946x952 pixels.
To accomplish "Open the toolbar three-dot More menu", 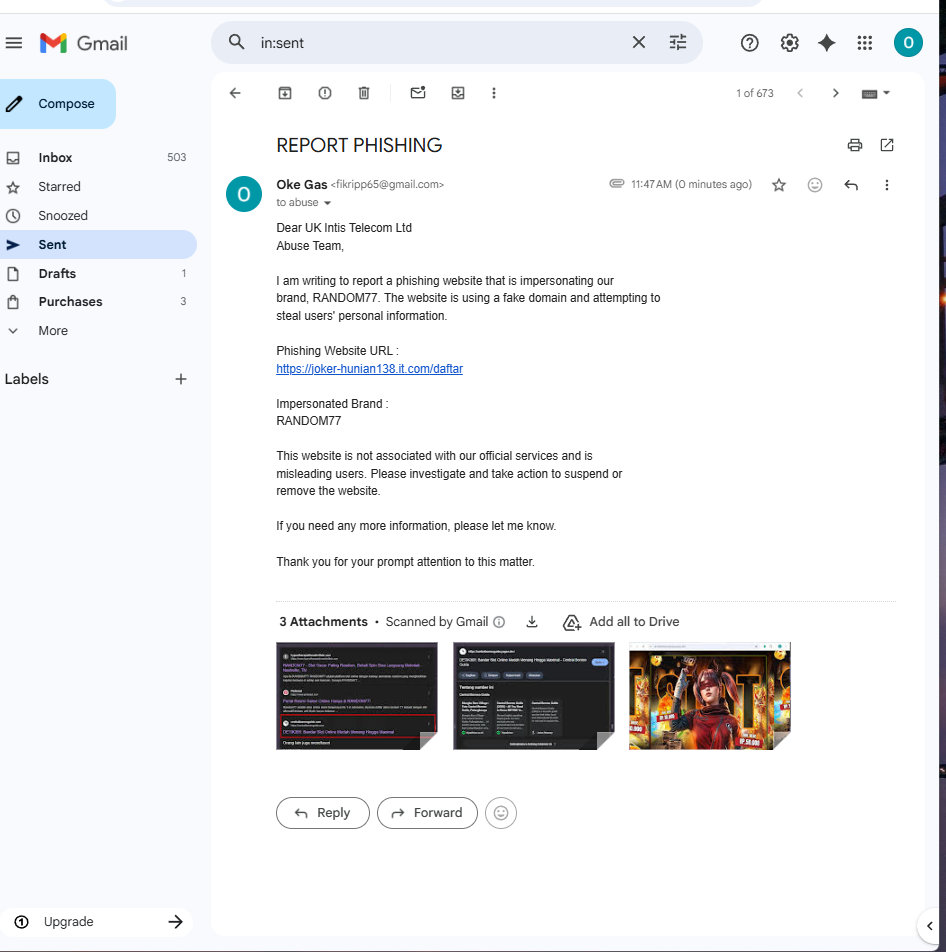I will coord(494,93).
